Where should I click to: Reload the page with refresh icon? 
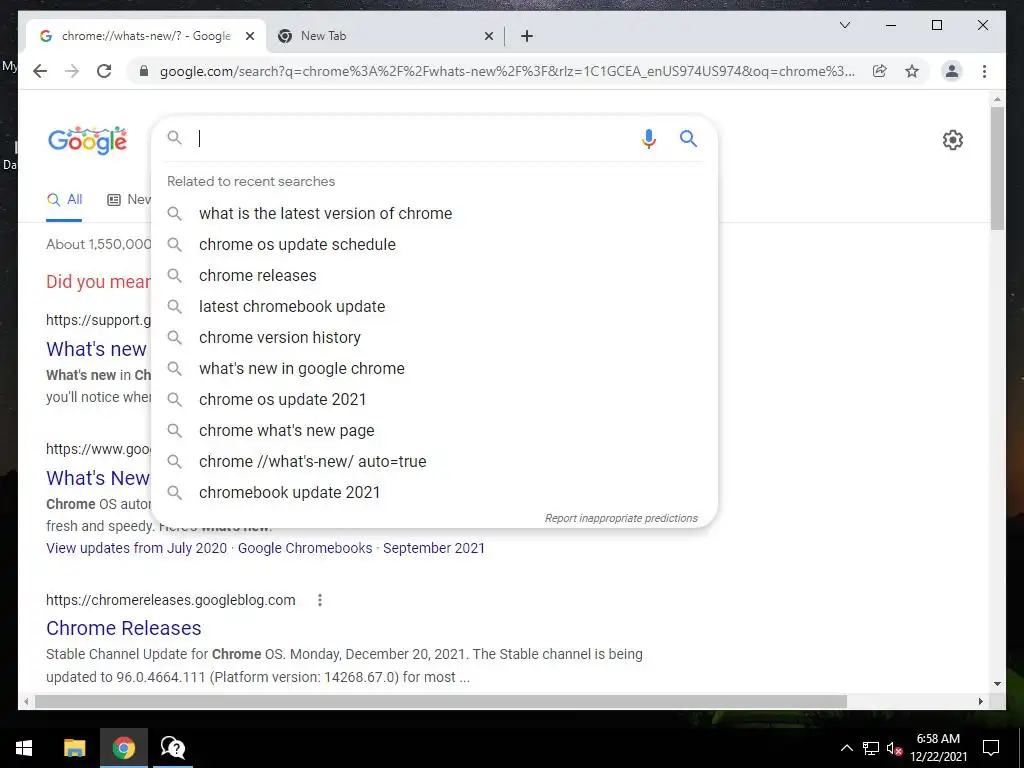[104, 71]
